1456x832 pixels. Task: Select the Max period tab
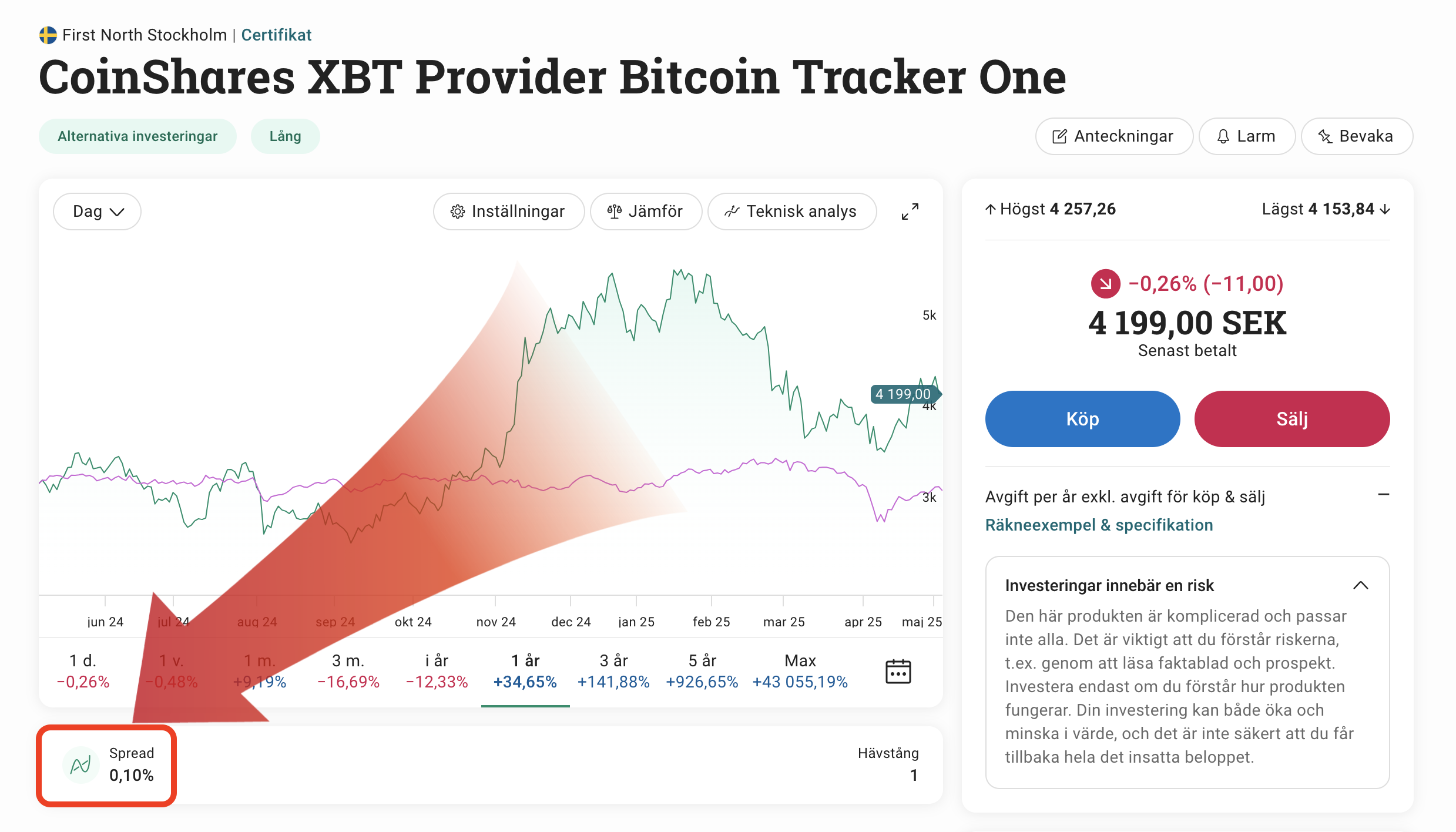click(800, 671)
